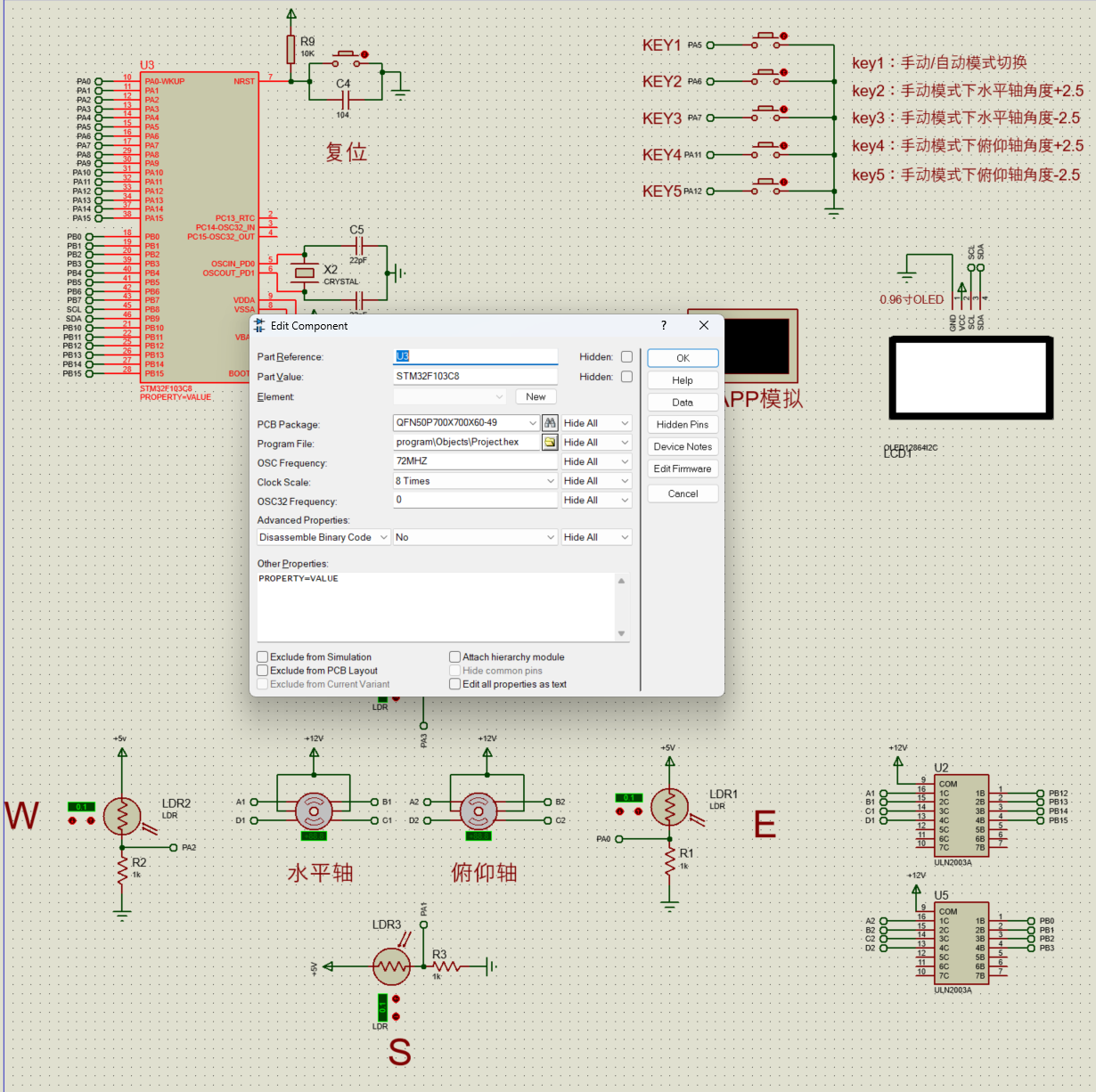1096x1092 pixels.
Task: Select the KEY2 pushbutton switch symbol
Action: (x=768, y=77)
